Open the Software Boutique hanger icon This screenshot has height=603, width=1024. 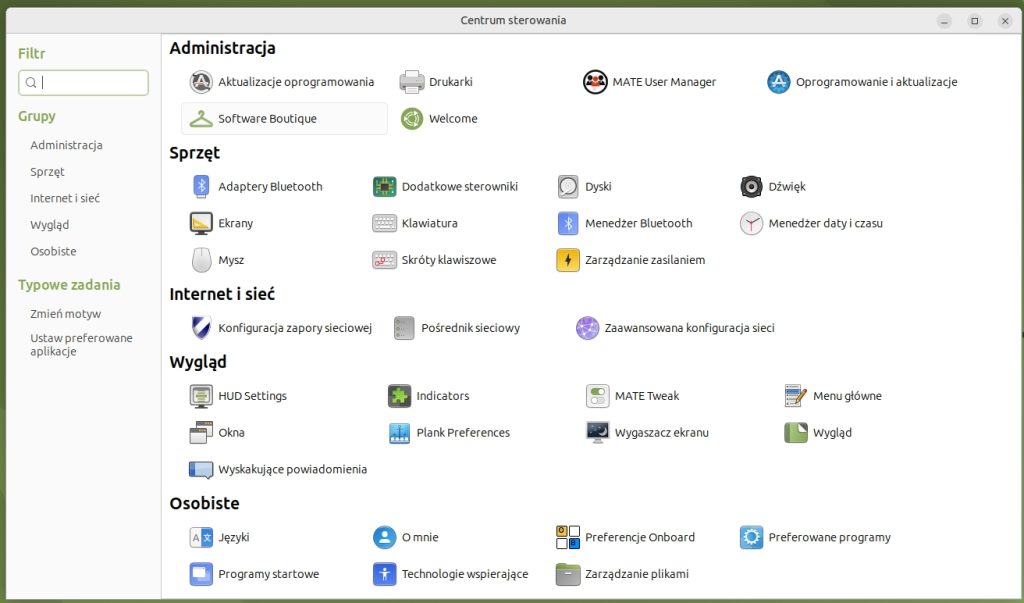click(201, 119)
